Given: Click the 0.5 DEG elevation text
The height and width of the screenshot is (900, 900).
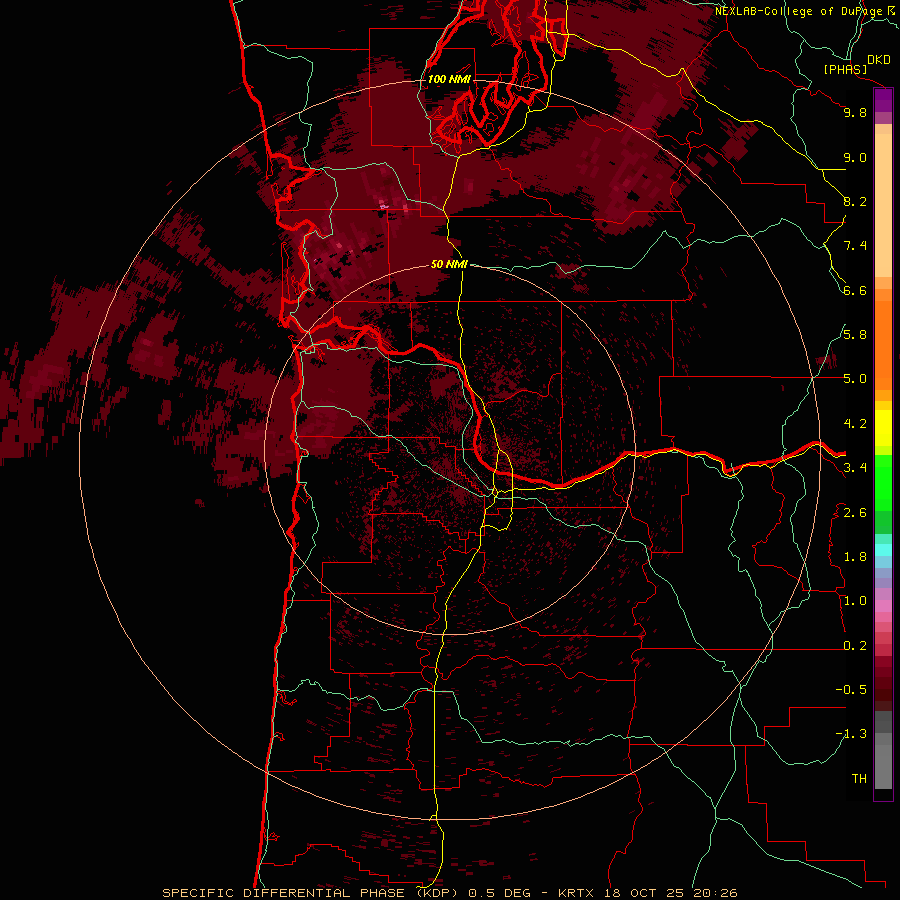Looking at the screenshot, I should pos(498,893).
